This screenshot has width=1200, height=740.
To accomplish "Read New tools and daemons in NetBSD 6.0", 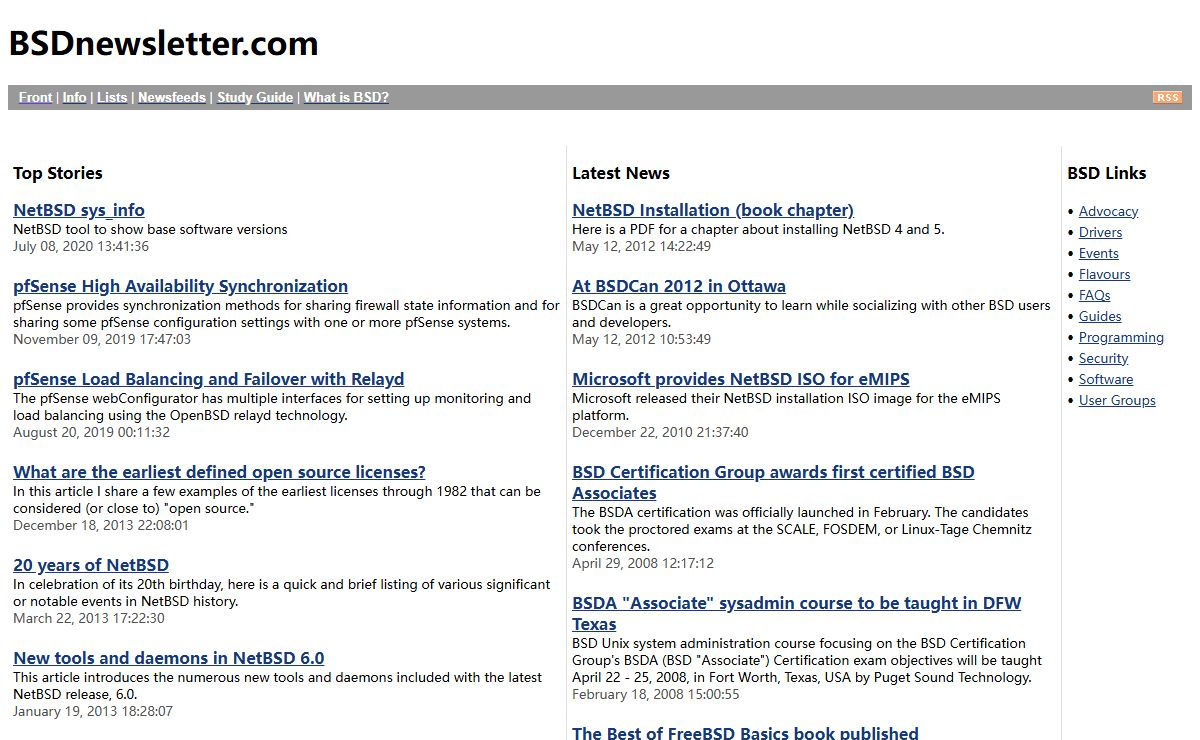I will point(169,658).
